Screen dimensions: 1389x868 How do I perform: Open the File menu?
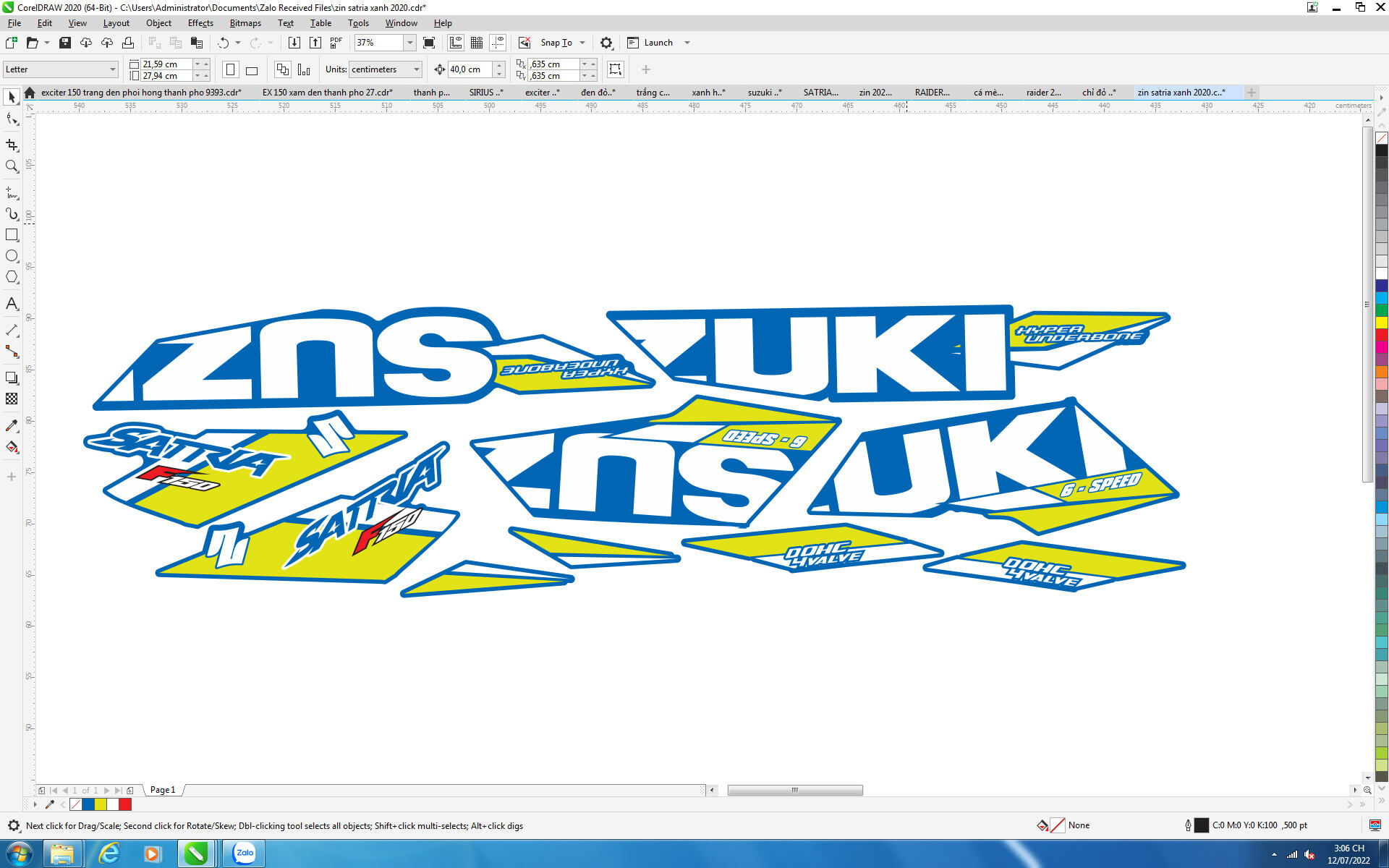pyautogui.click(x=14, y=23)
